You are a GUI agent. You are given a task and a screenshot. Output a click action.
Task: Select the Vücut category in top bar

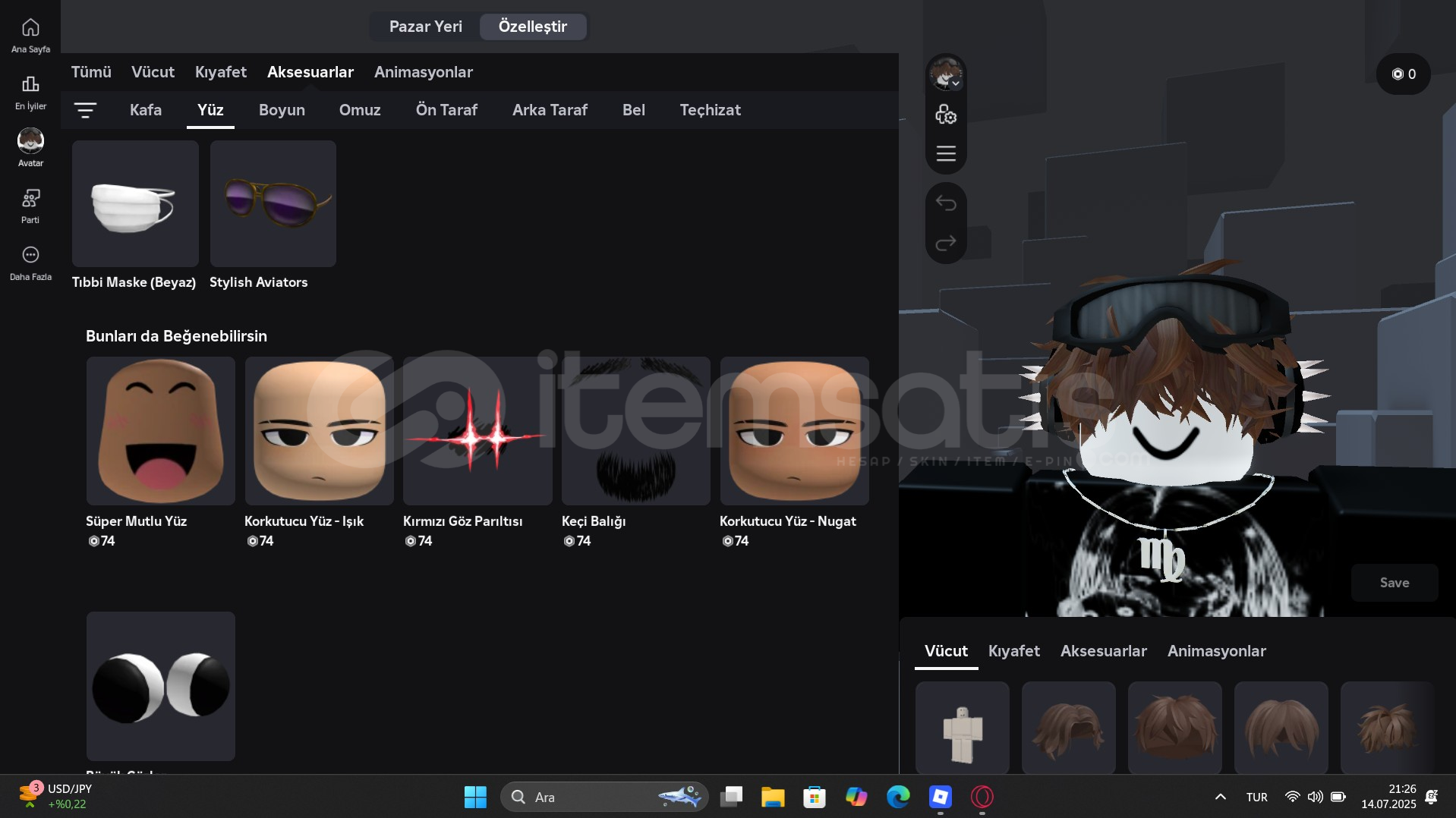pos(153,72)
